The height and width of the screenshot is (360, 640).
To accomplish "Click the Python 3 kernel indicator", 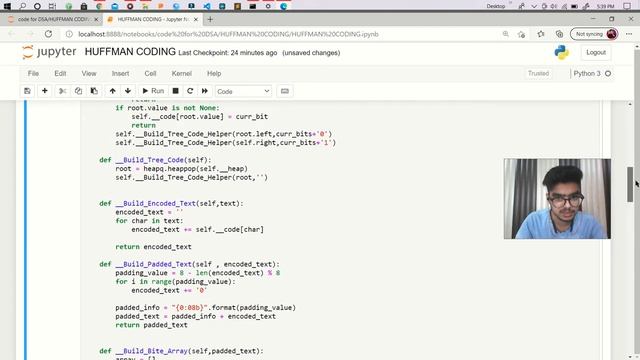I will coord(592,73).
